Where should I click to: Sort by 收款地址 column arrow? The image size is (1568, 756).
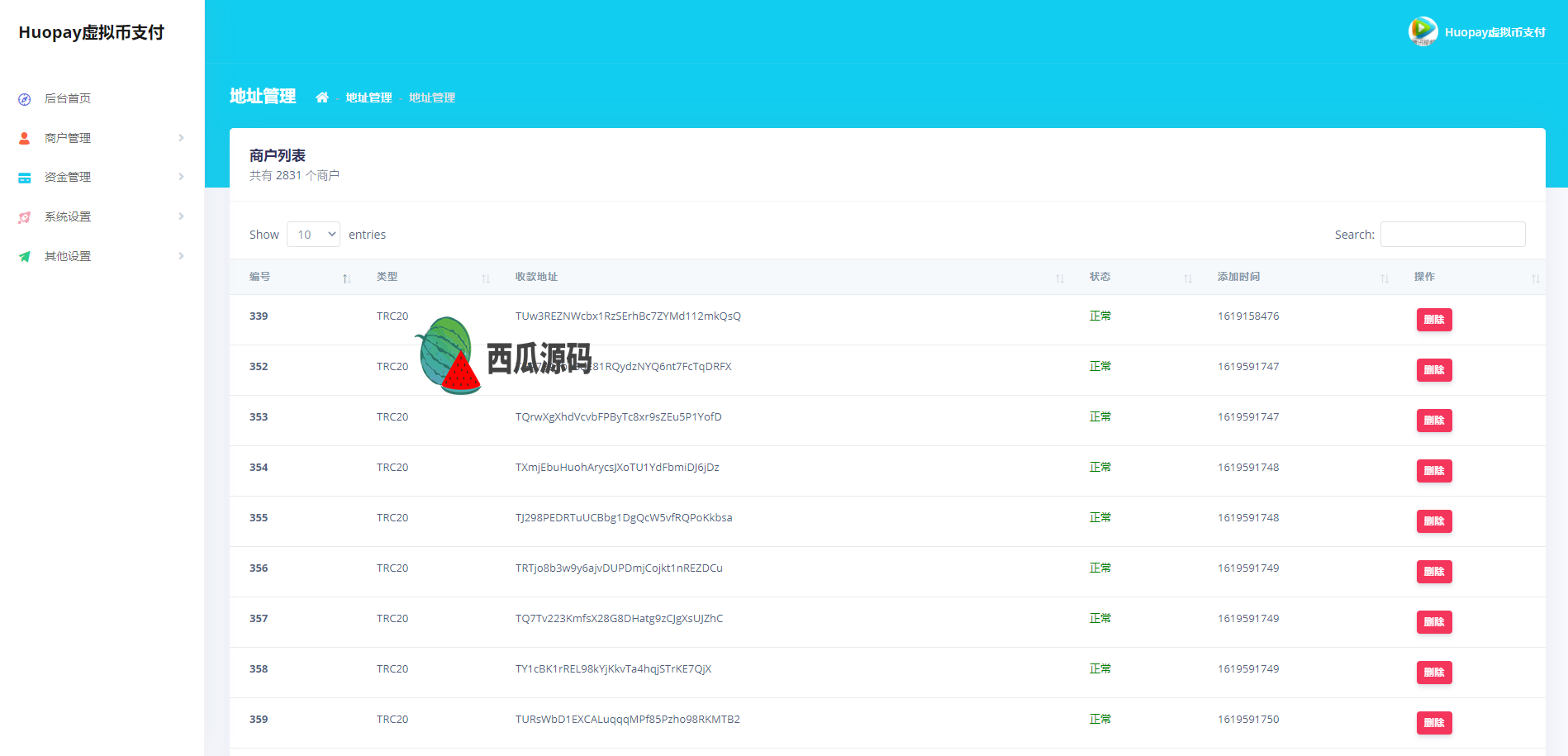point(1060,278)
